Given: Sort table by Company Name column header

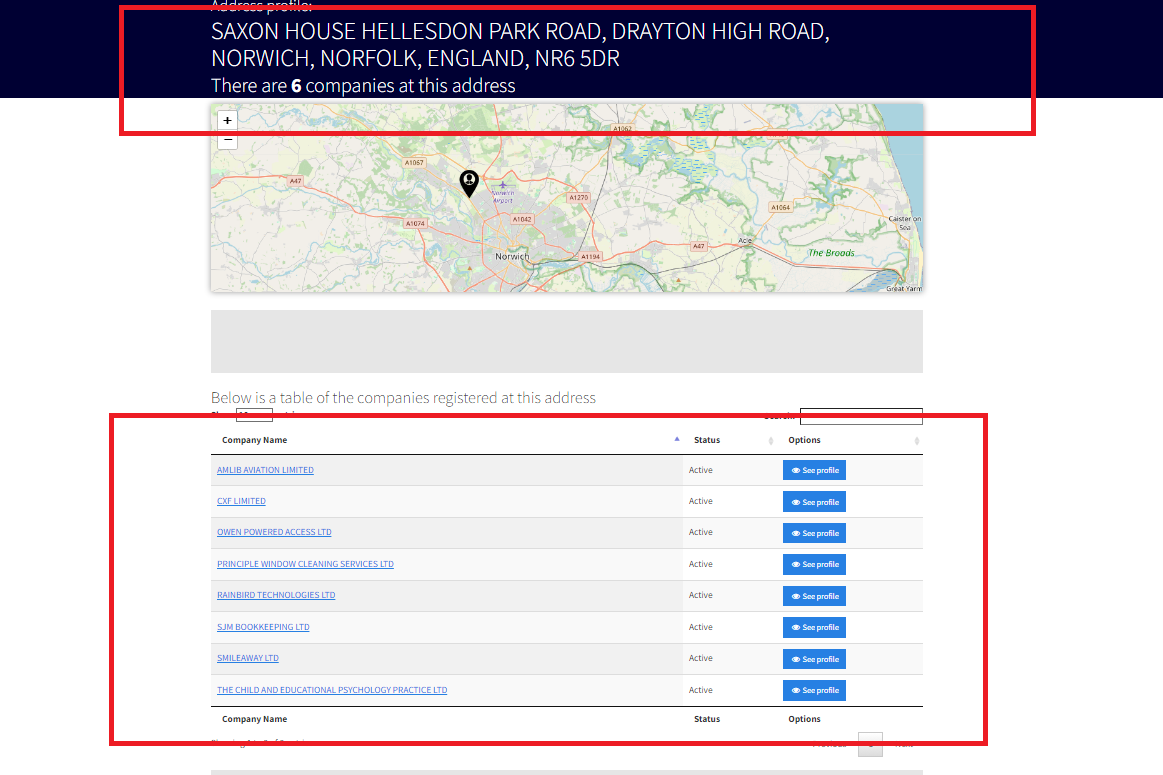Looking at the screenshot, I should (447, 440).
